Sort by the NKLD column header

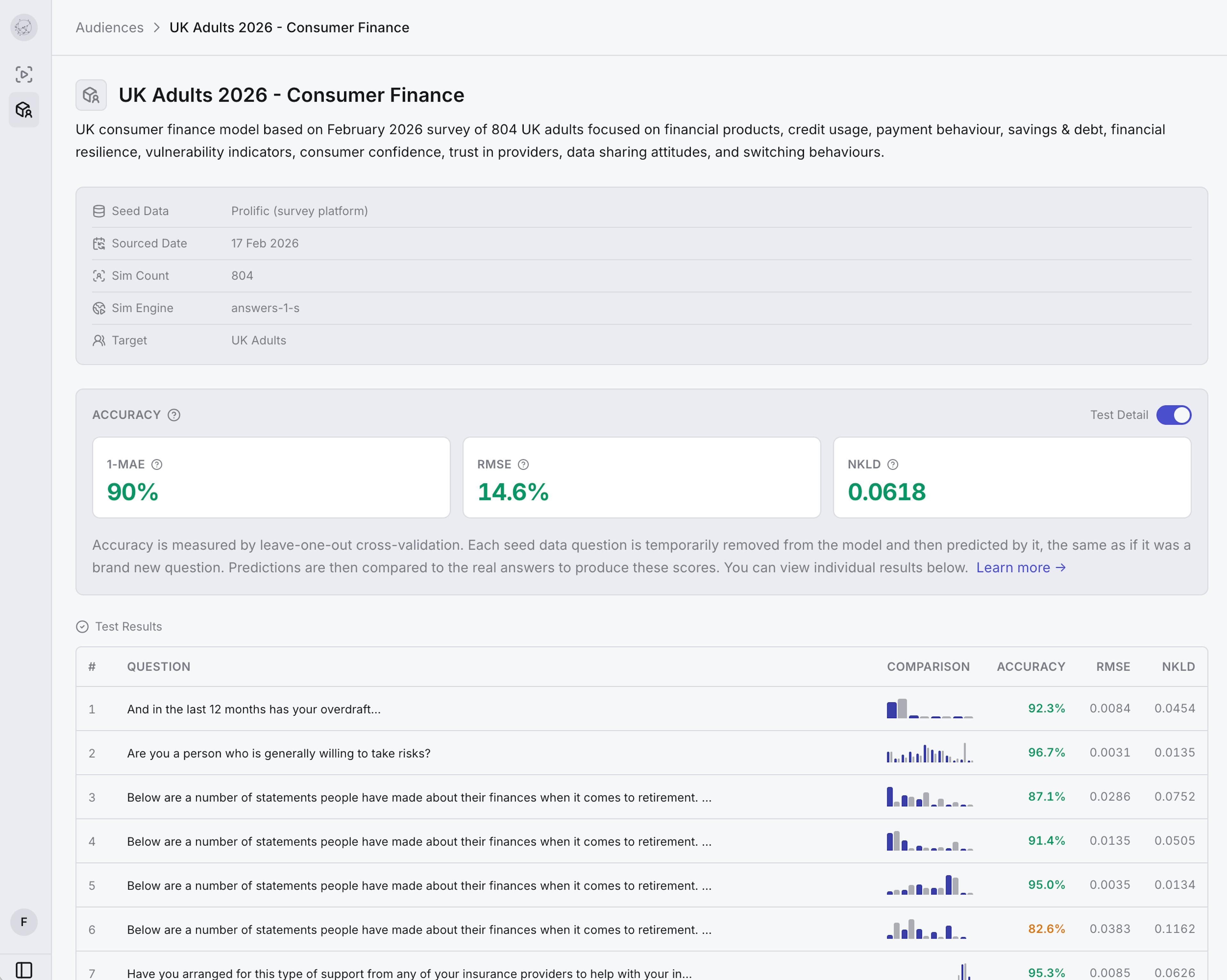coord(1178,667)
